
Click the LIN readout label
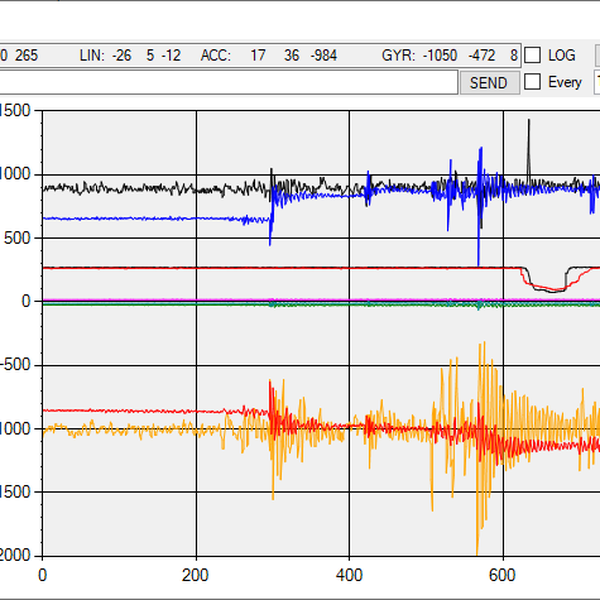[x=91, y=56]
